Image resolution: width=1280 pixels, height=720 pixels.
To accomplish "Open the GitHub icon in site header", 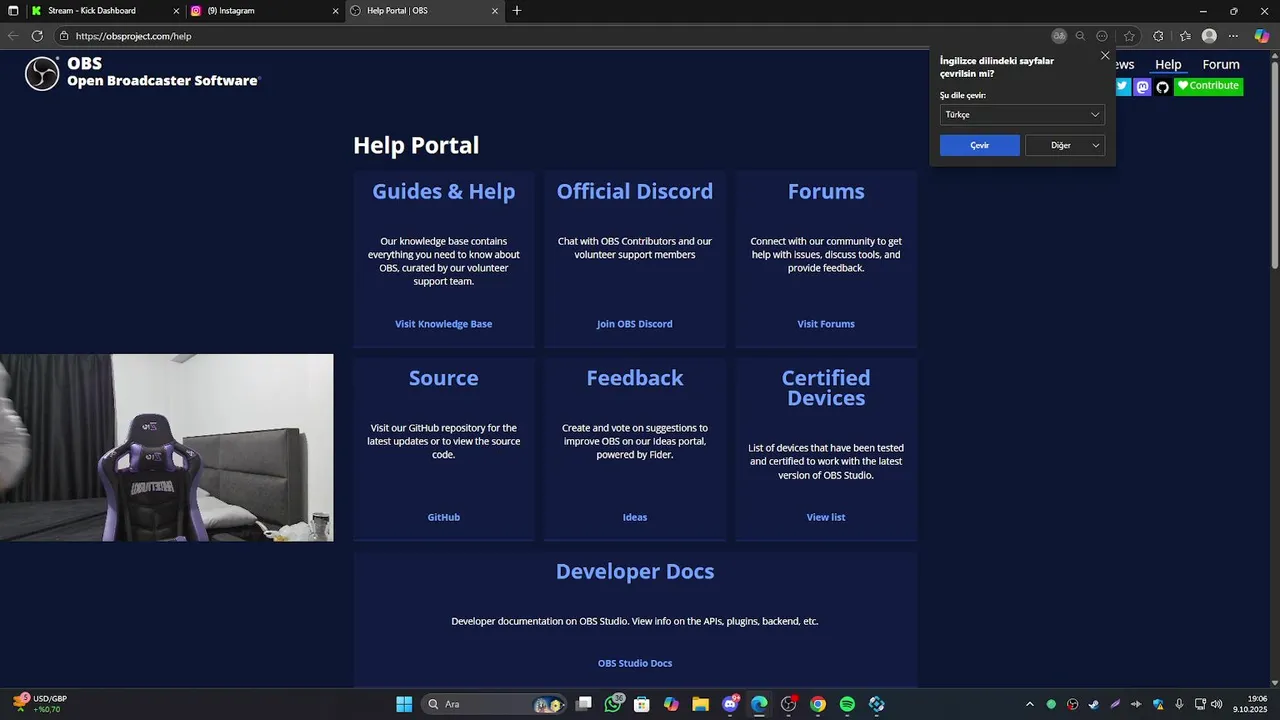I will tap(1162, 87).
